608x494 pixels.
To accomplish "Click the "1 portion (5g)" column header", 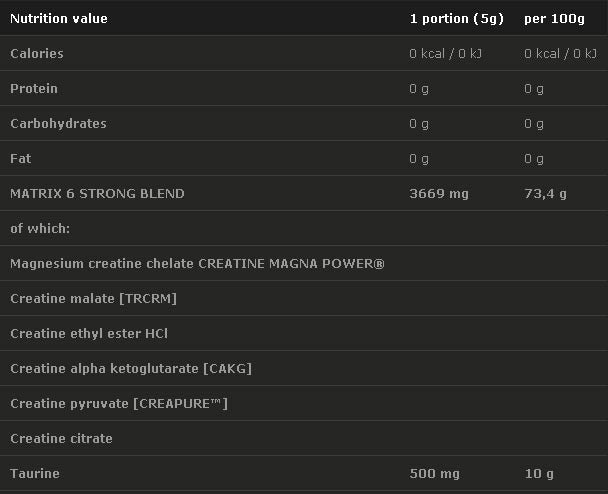I will [x=457, y=18].
